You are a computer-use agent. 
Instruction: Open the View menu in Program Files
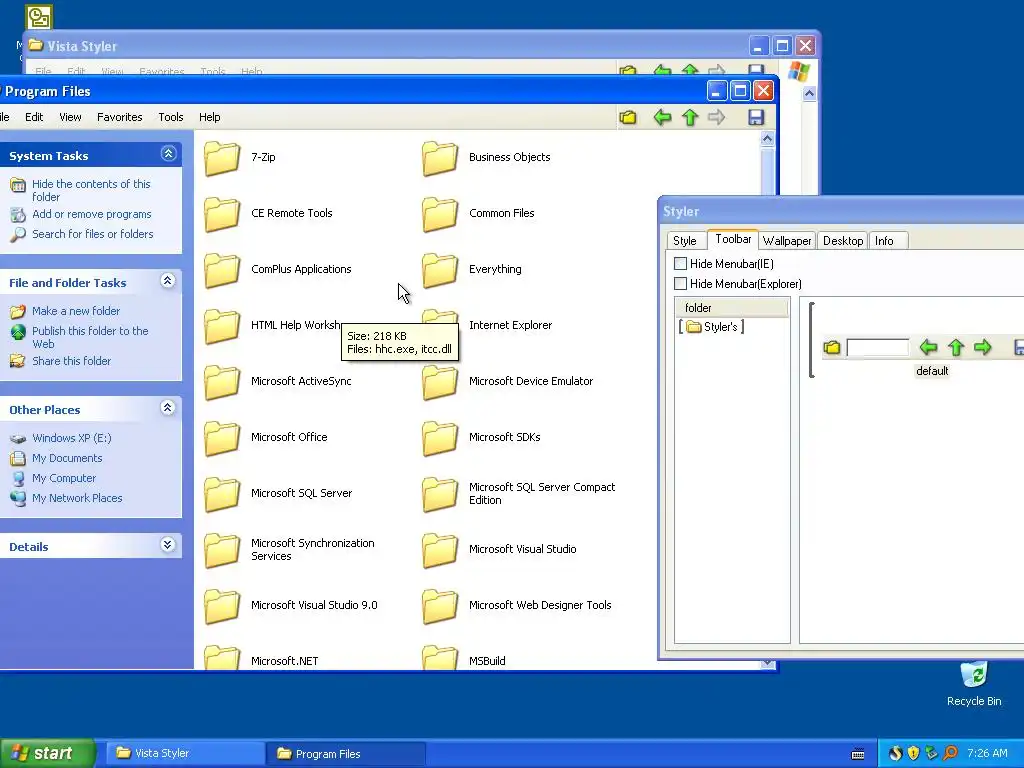click(x=71, y=117)
